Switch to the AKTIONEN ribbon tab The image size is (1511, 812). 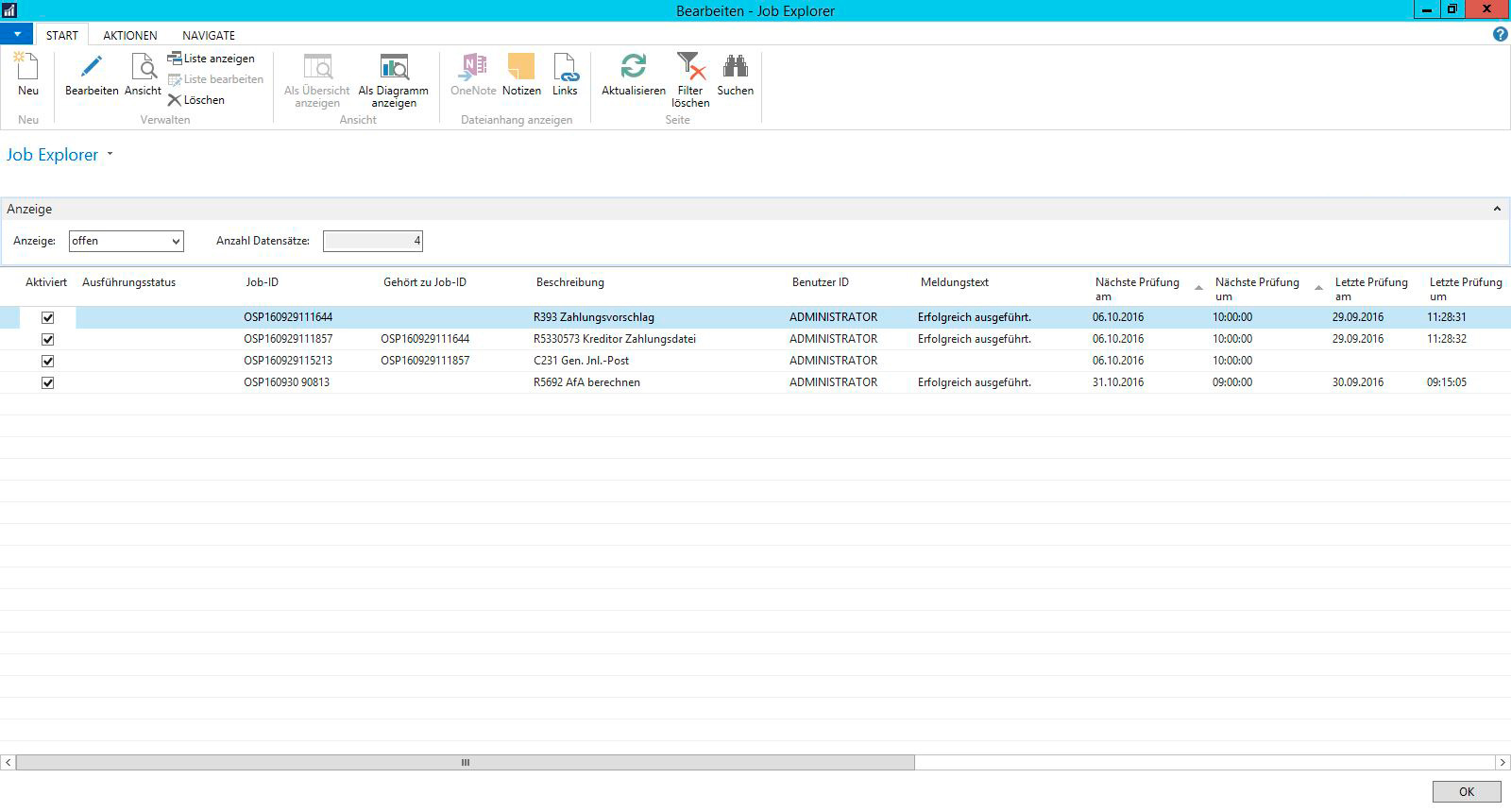pyautogui.click(x=130, y=36)
